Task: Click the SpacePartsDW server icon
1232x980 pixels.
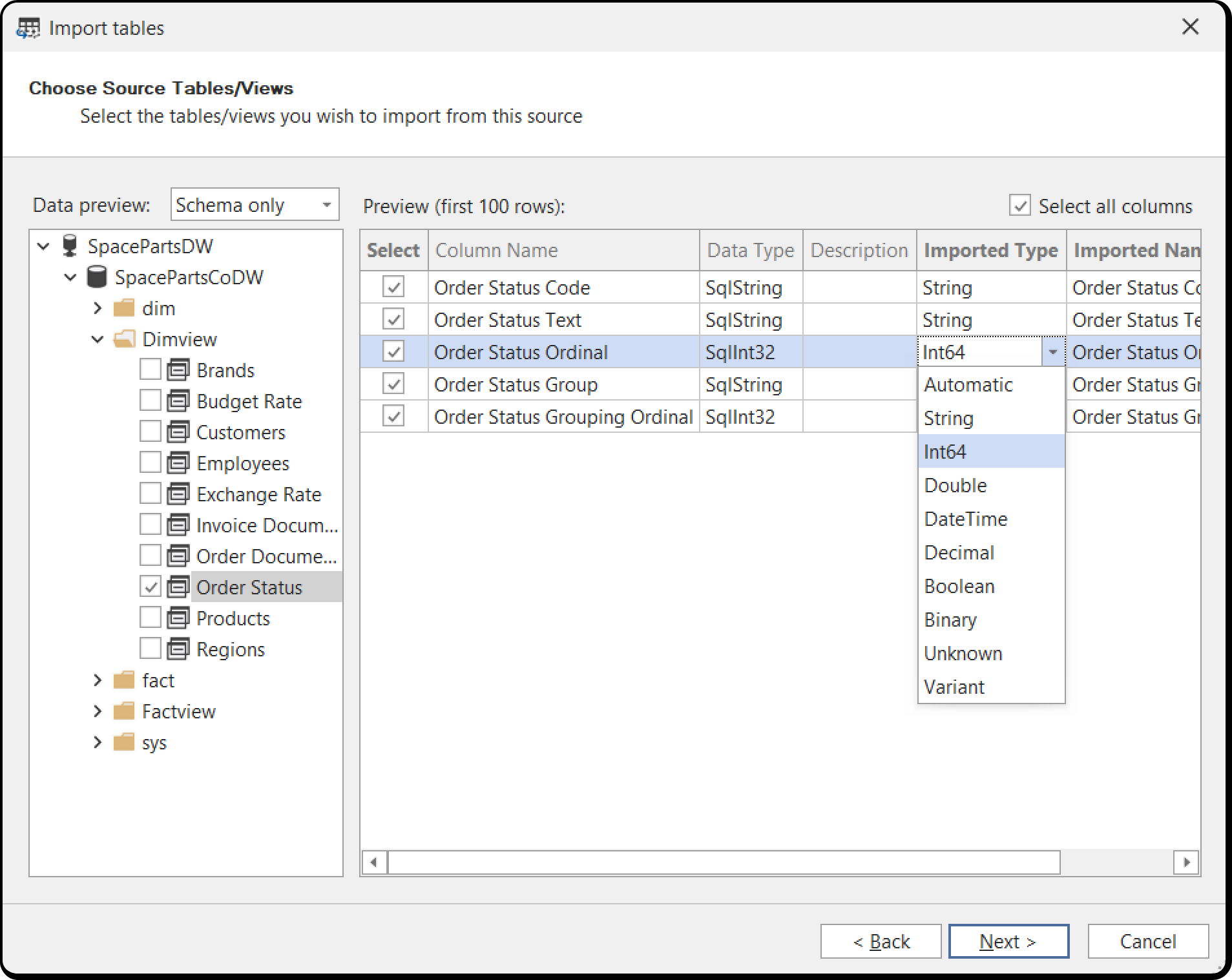Action: tap(69, 246)
